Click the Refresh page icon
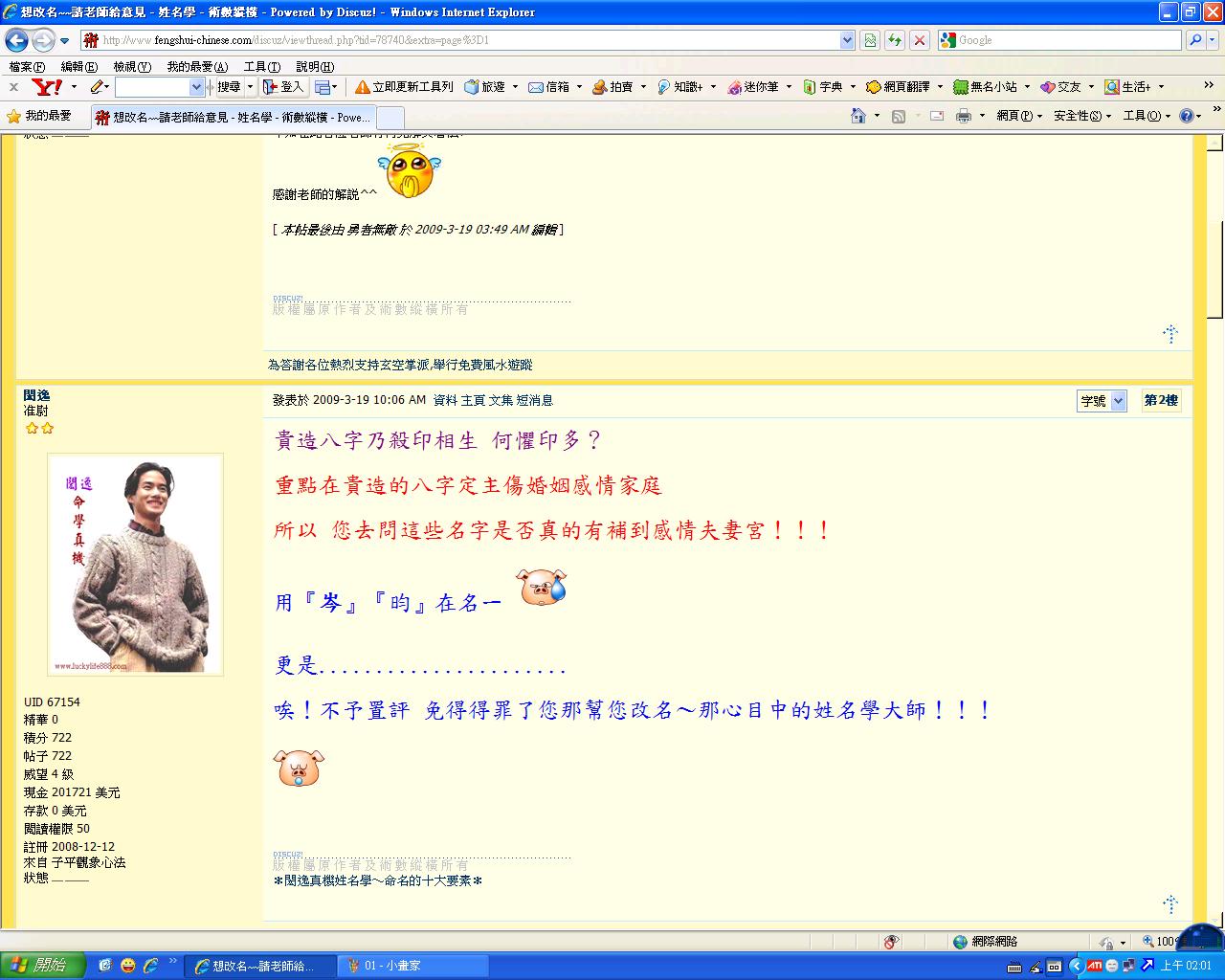This screenshot has height=980, width=1225. click(894, 40)
